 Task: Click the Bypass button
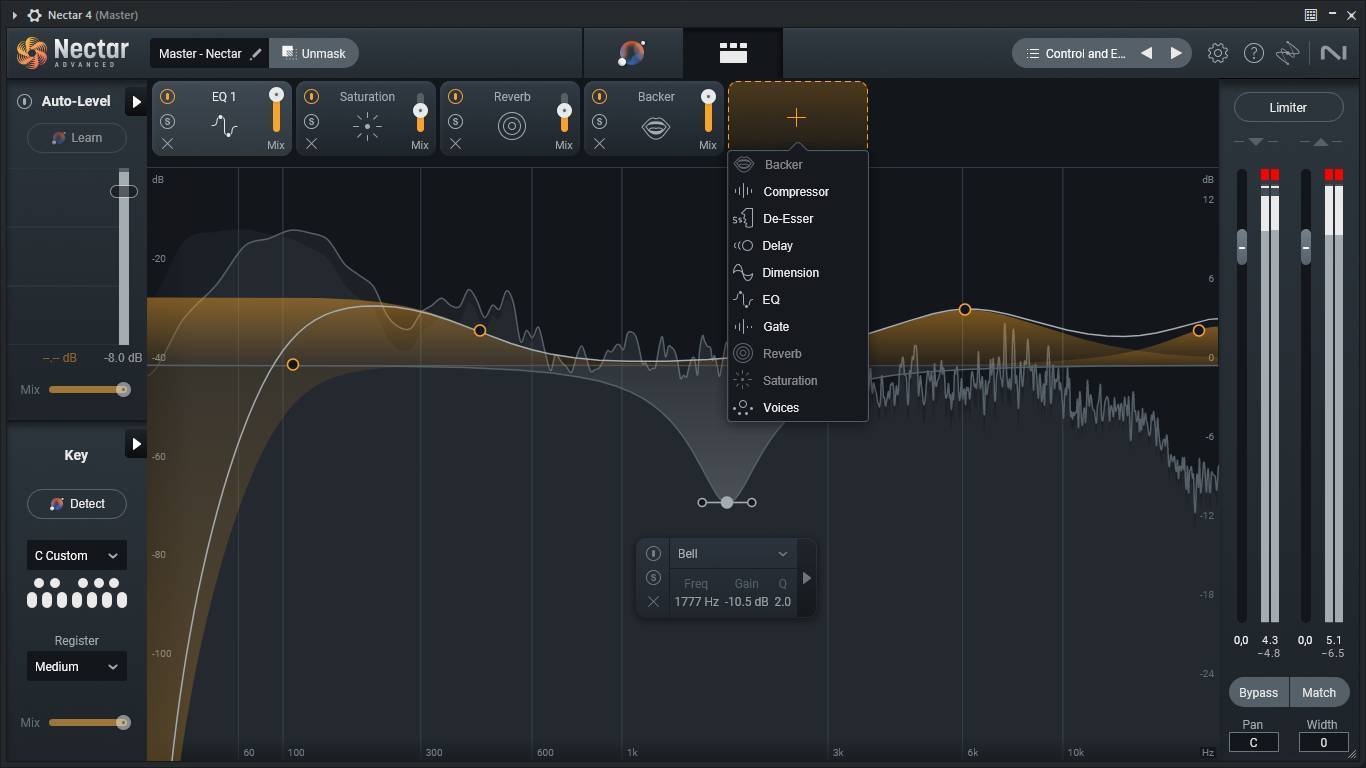[1258, 692]
